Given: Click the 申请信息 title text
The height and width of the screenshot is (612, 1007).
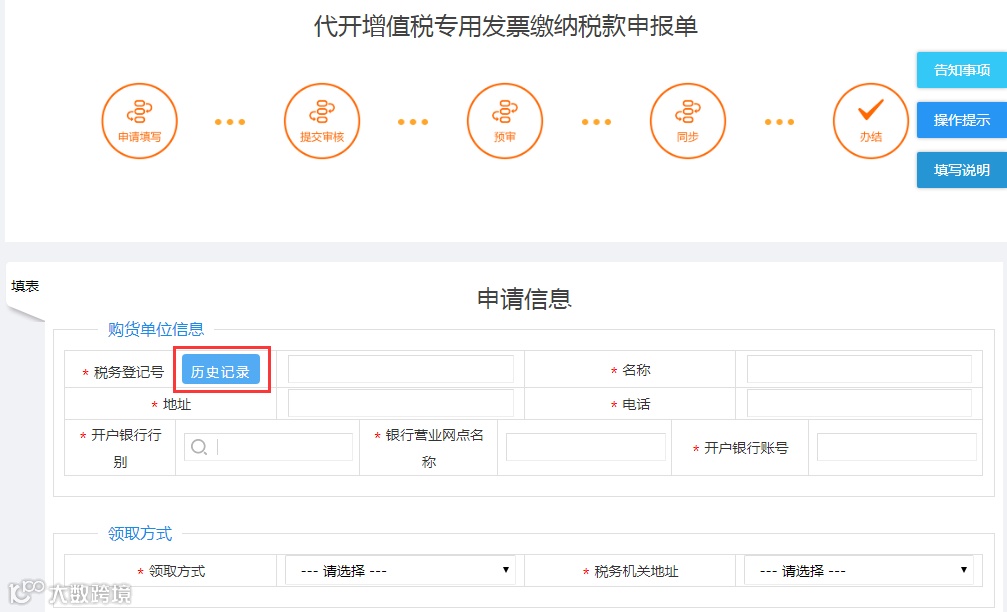Looking at the screenshot, I should (x=524, y=299).
